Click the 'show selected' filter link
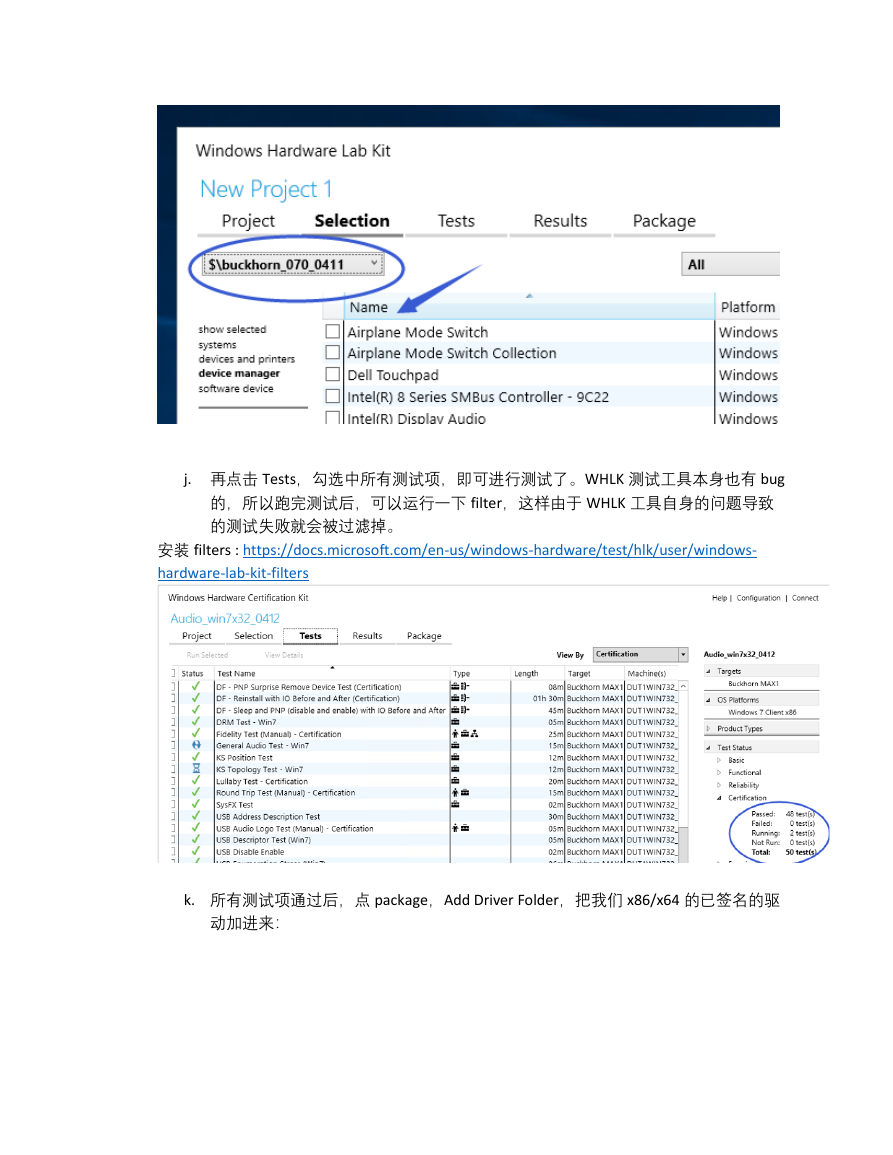This screenshot has height=1155, width=893. click(x=232, y=329)
